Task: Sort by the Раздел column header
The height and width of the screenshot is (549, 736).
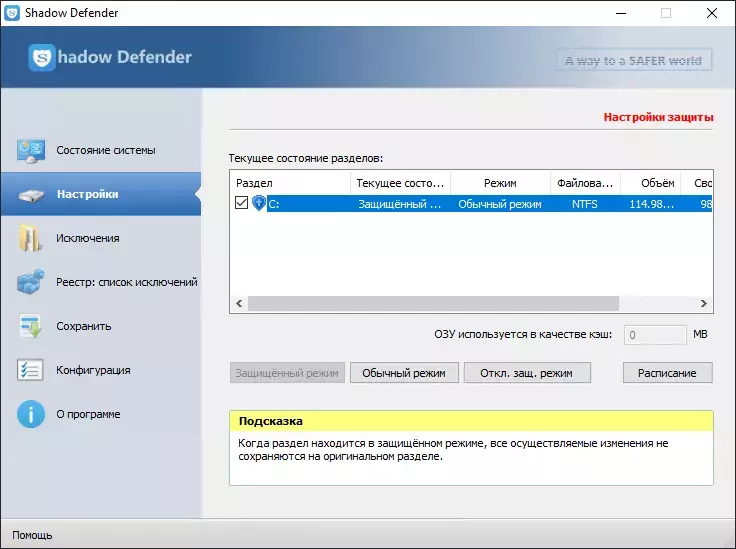Action: point(290,183)
